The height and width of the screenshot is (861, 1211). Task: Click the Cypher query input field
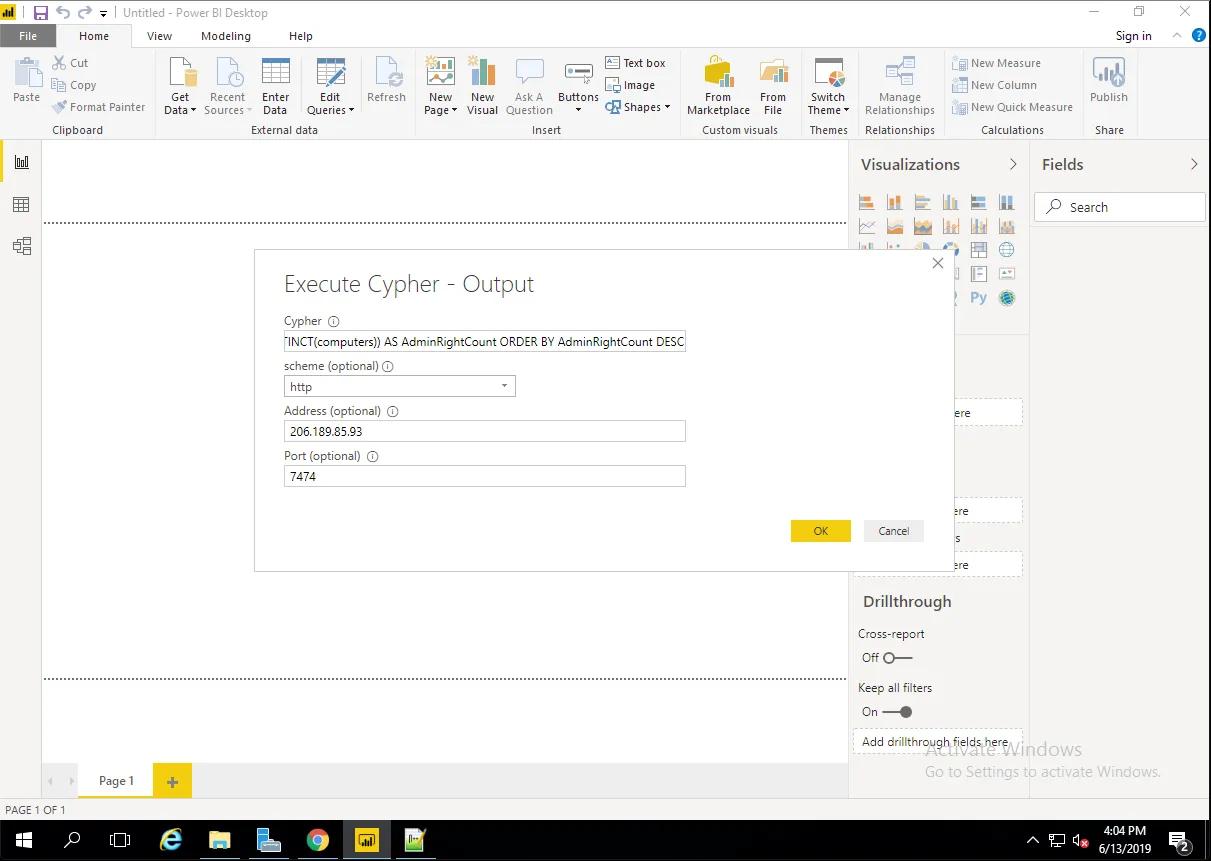pos(485,341)
